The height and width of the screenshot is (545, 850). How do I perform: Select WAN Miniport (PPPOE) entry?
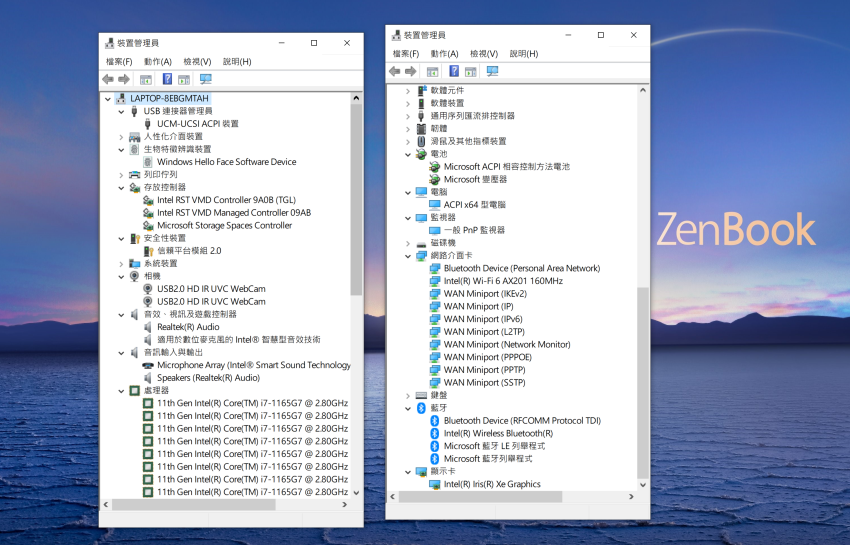[x=487, y=357]
